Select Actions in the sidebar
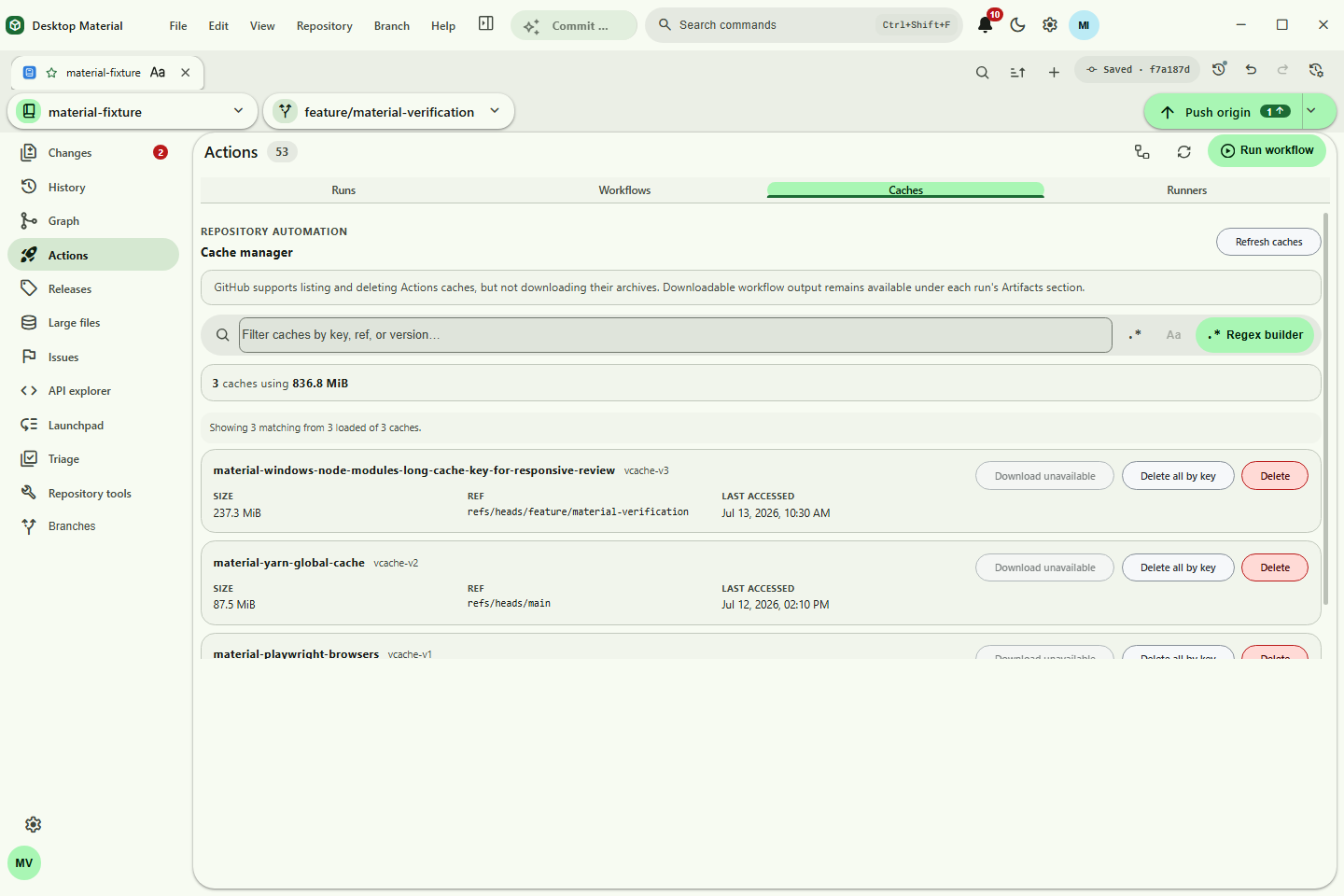This screenshot has width=1344, height=896. point(93,255)
